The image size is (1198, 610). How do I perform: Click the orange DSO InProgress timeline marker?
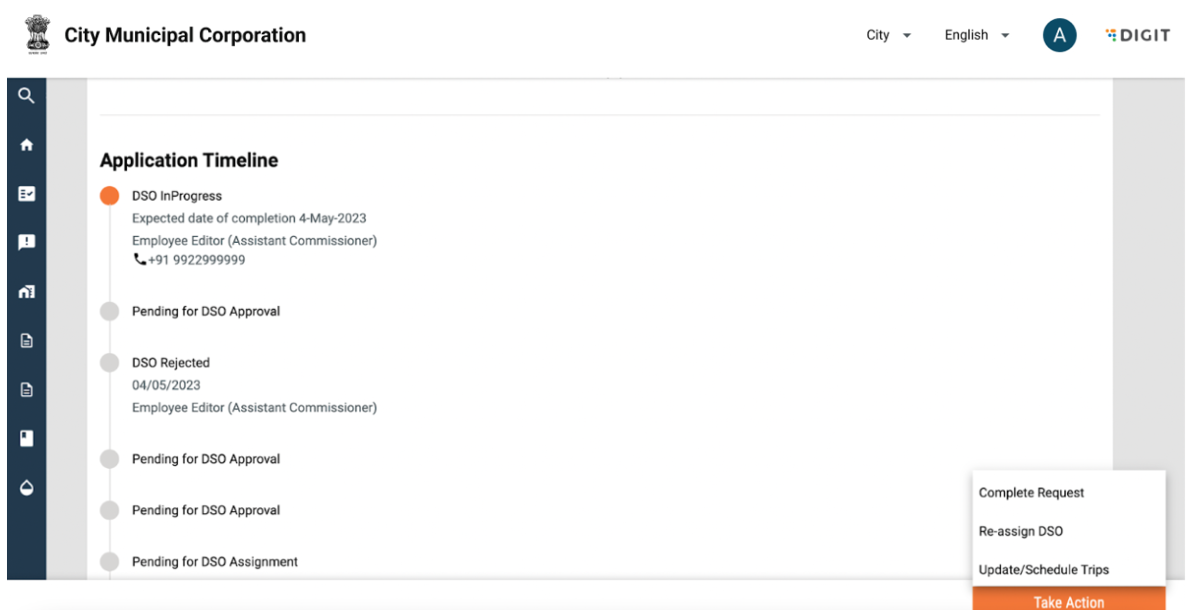coord(109,196)
